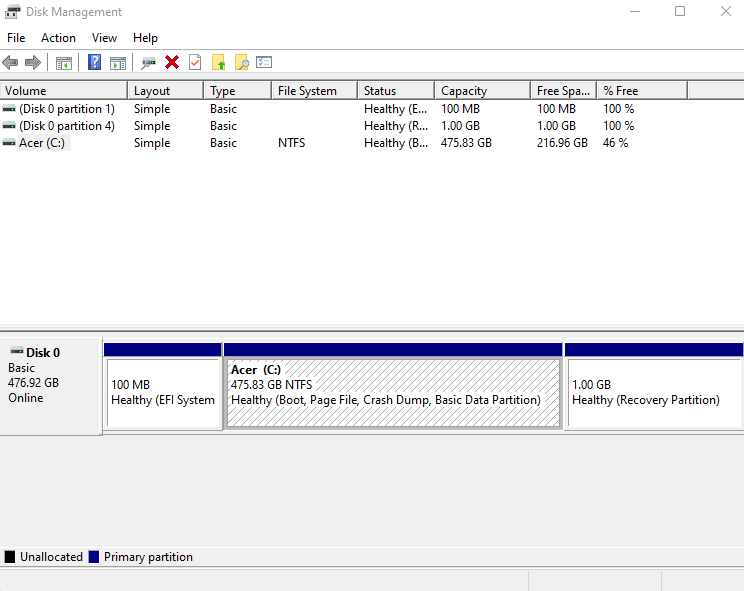
Task: Click the checklist settings toolbar icon
Action: 264,62
